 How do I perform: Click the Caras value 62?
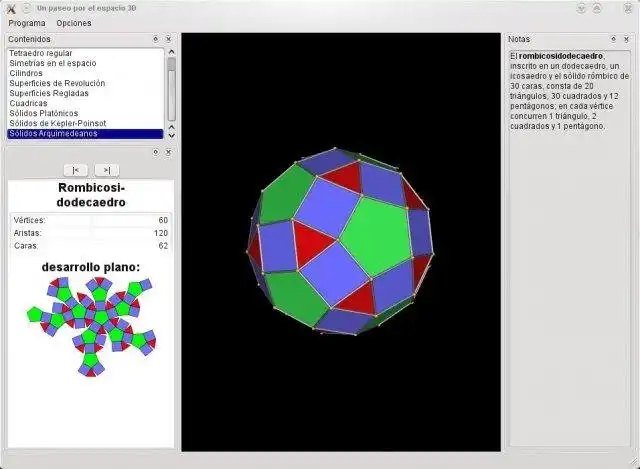pyautogui.click(x=163, y=246)
